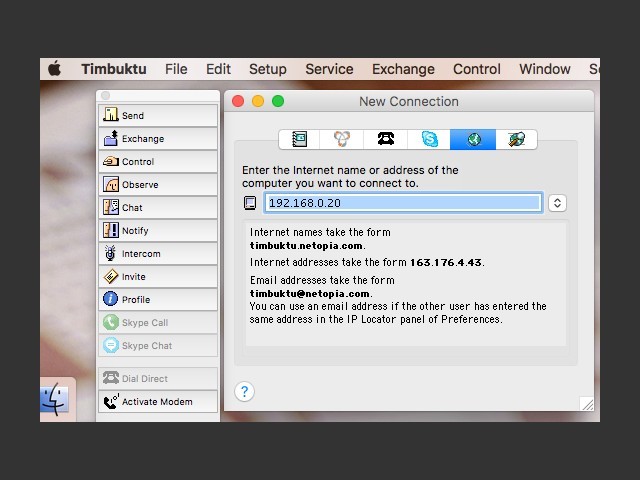Select the TCP/IP globe tab
Viewport: 640px width, 480px height.
pos(473,140)
